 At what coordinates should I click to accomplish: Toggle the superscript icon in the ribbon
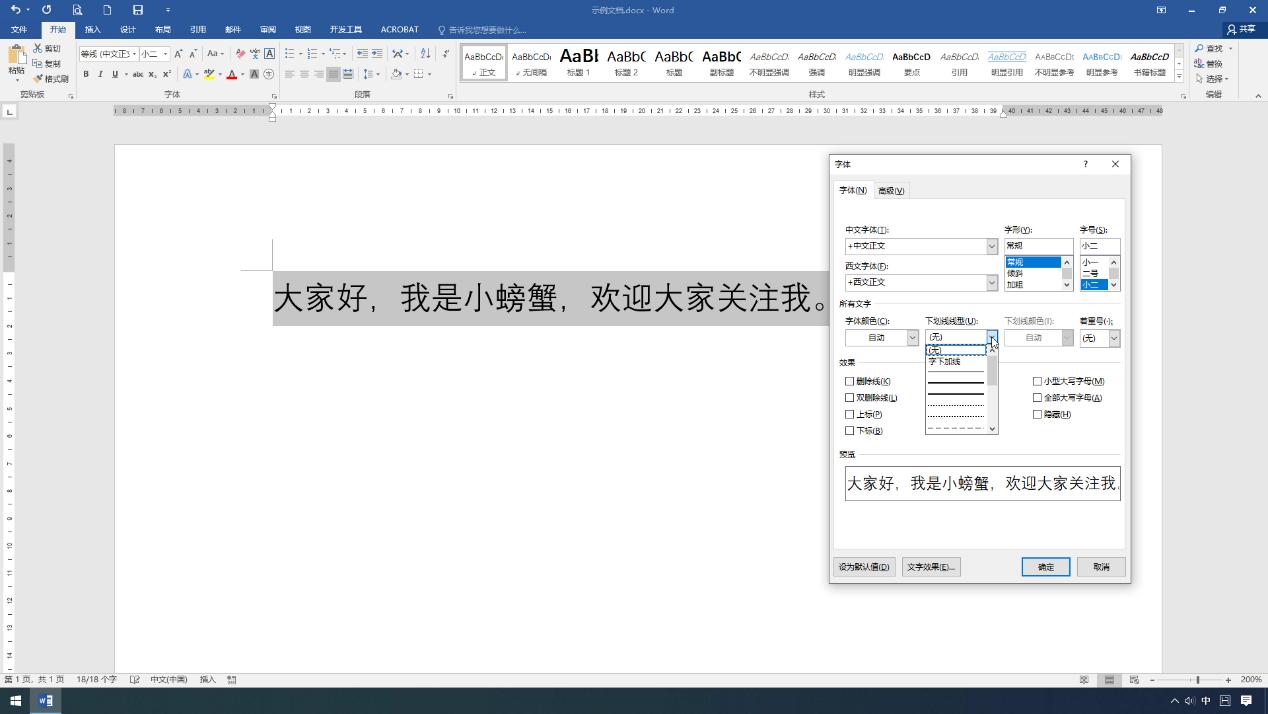tap(165, 74)
